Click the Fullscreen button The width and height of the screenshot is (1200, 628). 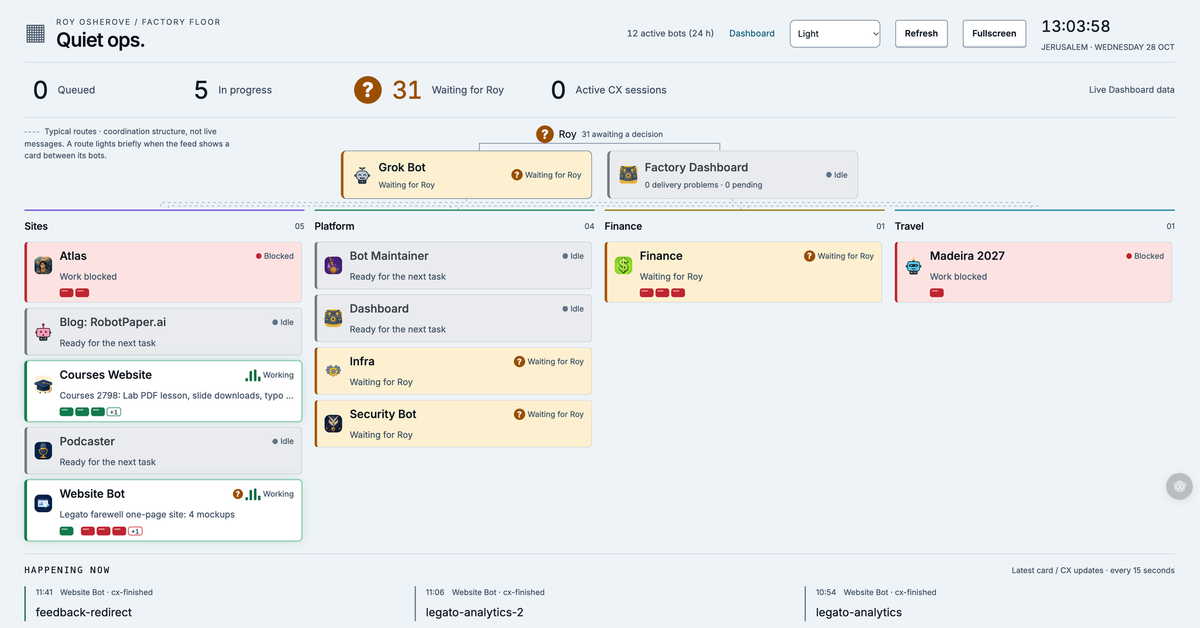point(994,33)
